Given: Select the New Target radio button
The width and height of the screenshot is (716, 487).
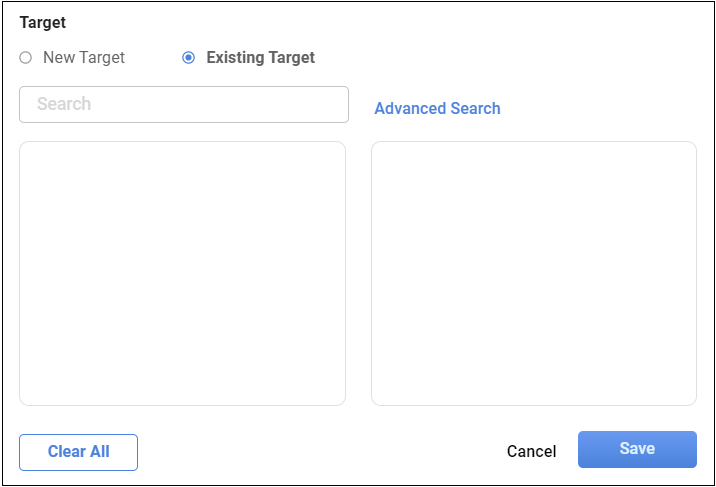Looking at the screenshot, I should tap(26, 58).
